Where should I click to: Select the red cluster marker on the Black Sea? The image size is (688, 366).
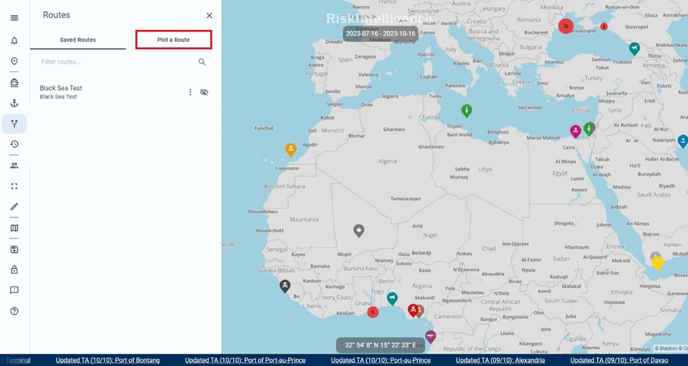pyautogui.click(x=566, y=26)
